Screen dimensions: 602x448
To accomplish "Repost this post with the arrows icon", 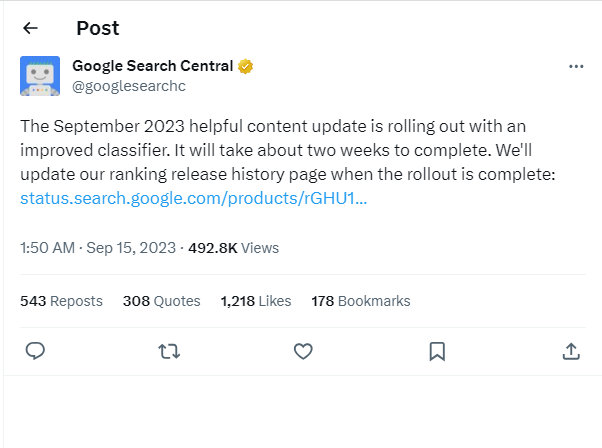I will 169,351.
